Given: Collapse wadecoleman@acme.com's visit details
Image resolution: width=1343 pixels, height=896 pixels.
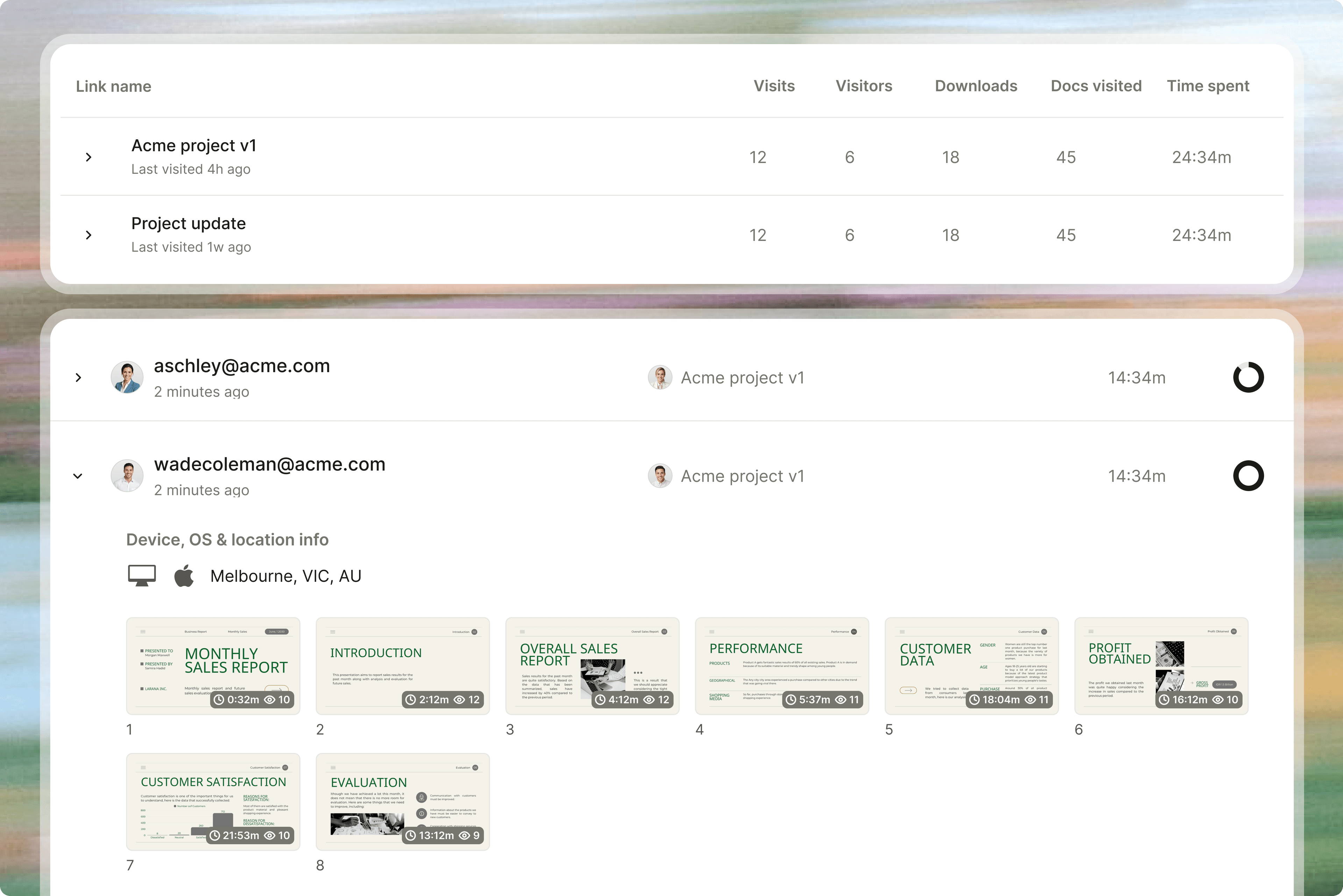Looking at the screenshot, I should tap(78, 475).
